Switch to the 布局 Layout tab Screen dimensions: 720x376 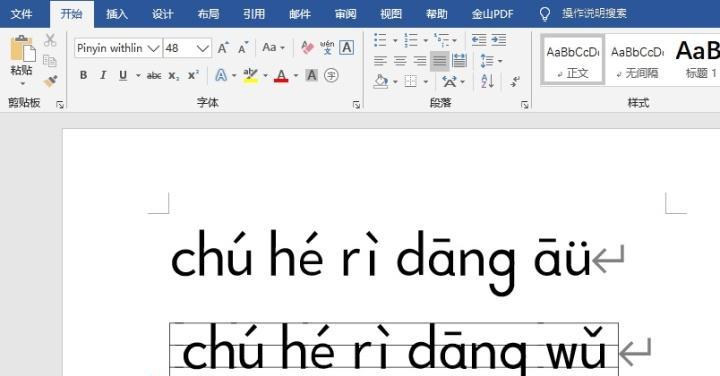[x=208, y=14]
